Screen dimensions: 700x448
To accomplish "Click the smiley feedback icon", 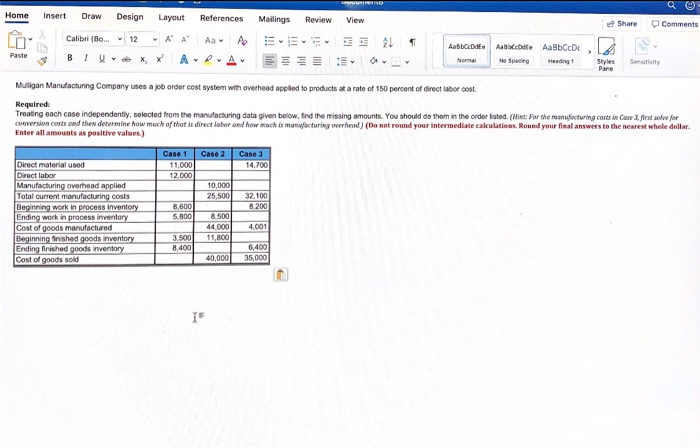I will coord(690,5).
